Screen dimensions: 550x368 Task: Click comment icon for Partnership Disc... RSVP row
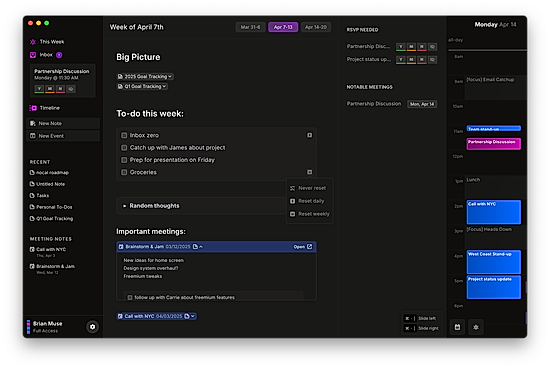pos(432,46)
